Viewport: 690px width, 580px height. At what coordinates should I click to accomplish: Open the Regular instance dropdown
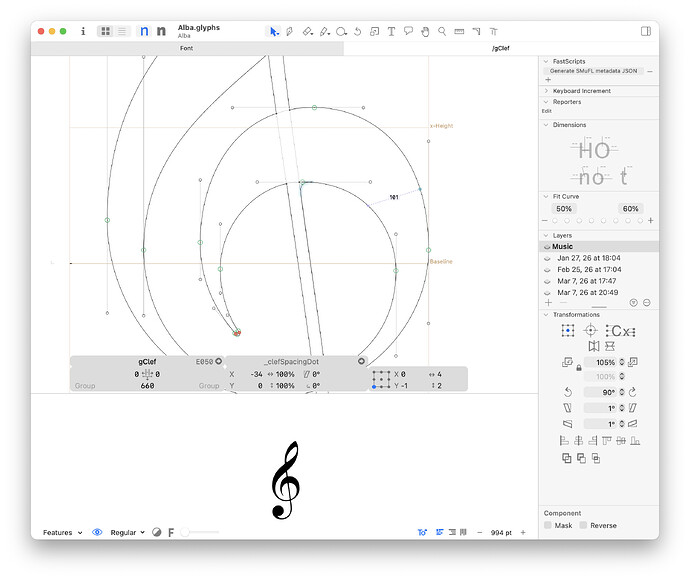coord(128,533)
